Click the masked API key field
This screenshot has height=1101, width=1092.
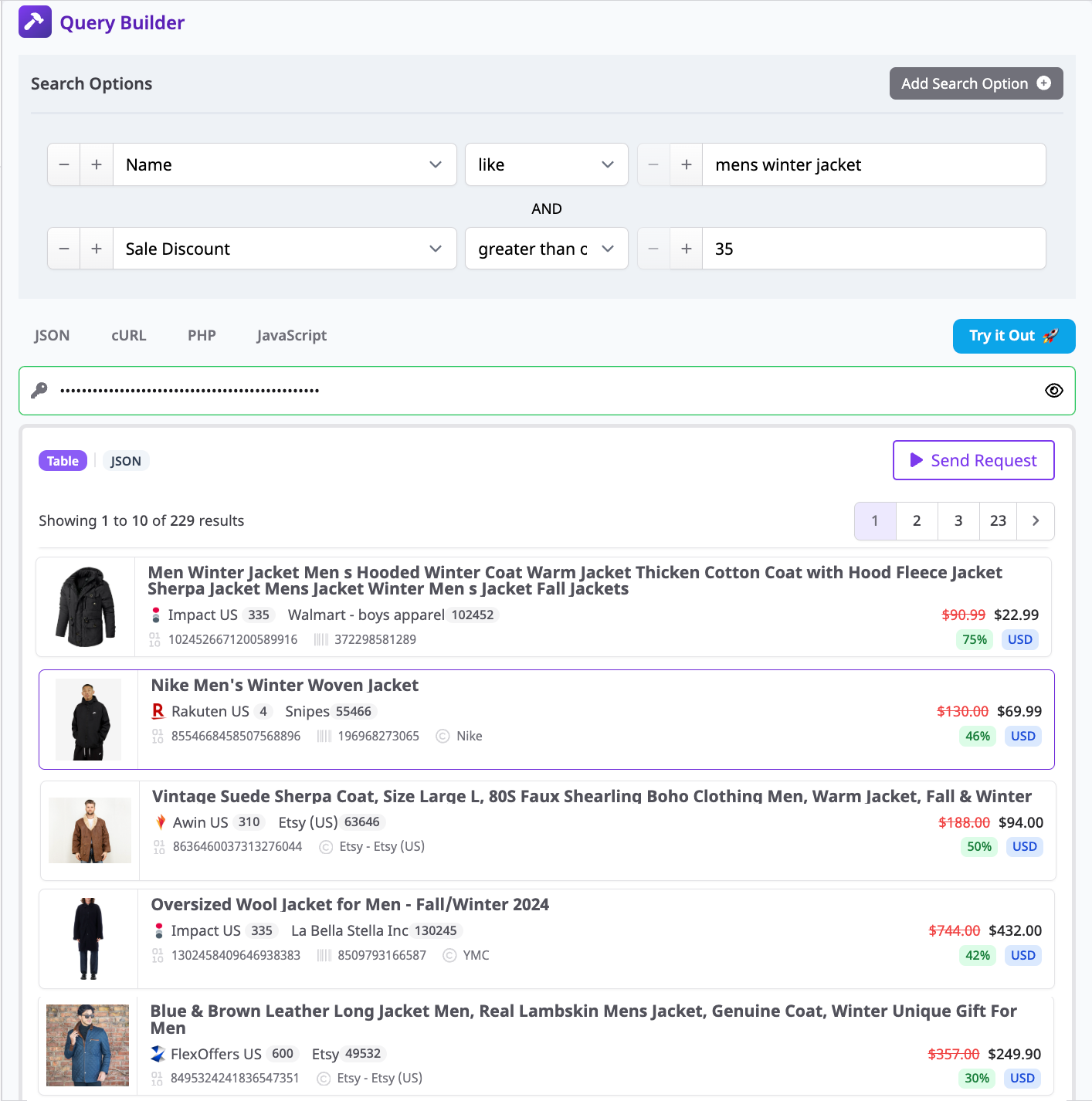click(x=547, y=391)
